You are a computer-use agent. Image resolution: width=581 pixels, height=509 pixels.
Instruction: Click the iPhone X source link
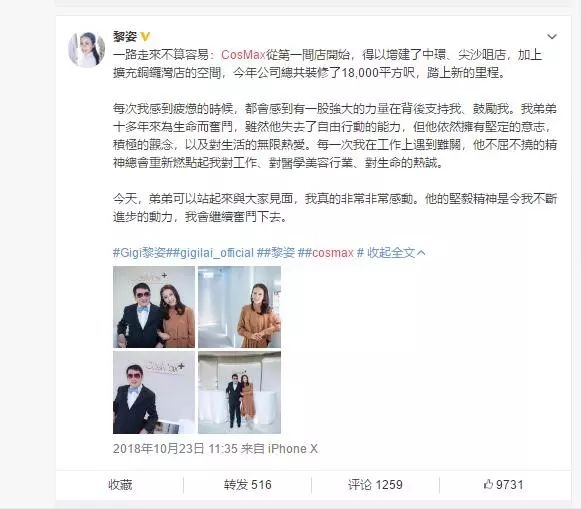[293, 449]
